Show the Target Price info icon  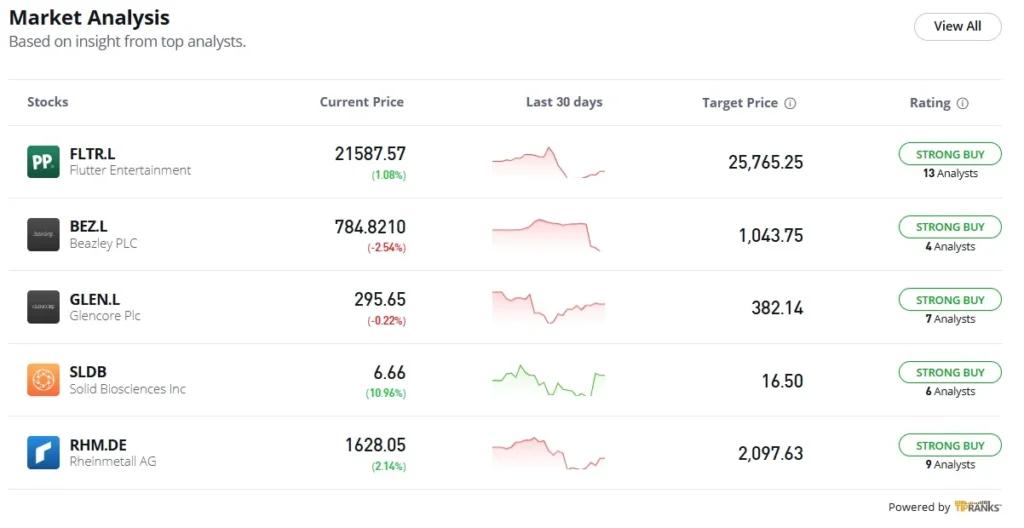tap(790, 103)
